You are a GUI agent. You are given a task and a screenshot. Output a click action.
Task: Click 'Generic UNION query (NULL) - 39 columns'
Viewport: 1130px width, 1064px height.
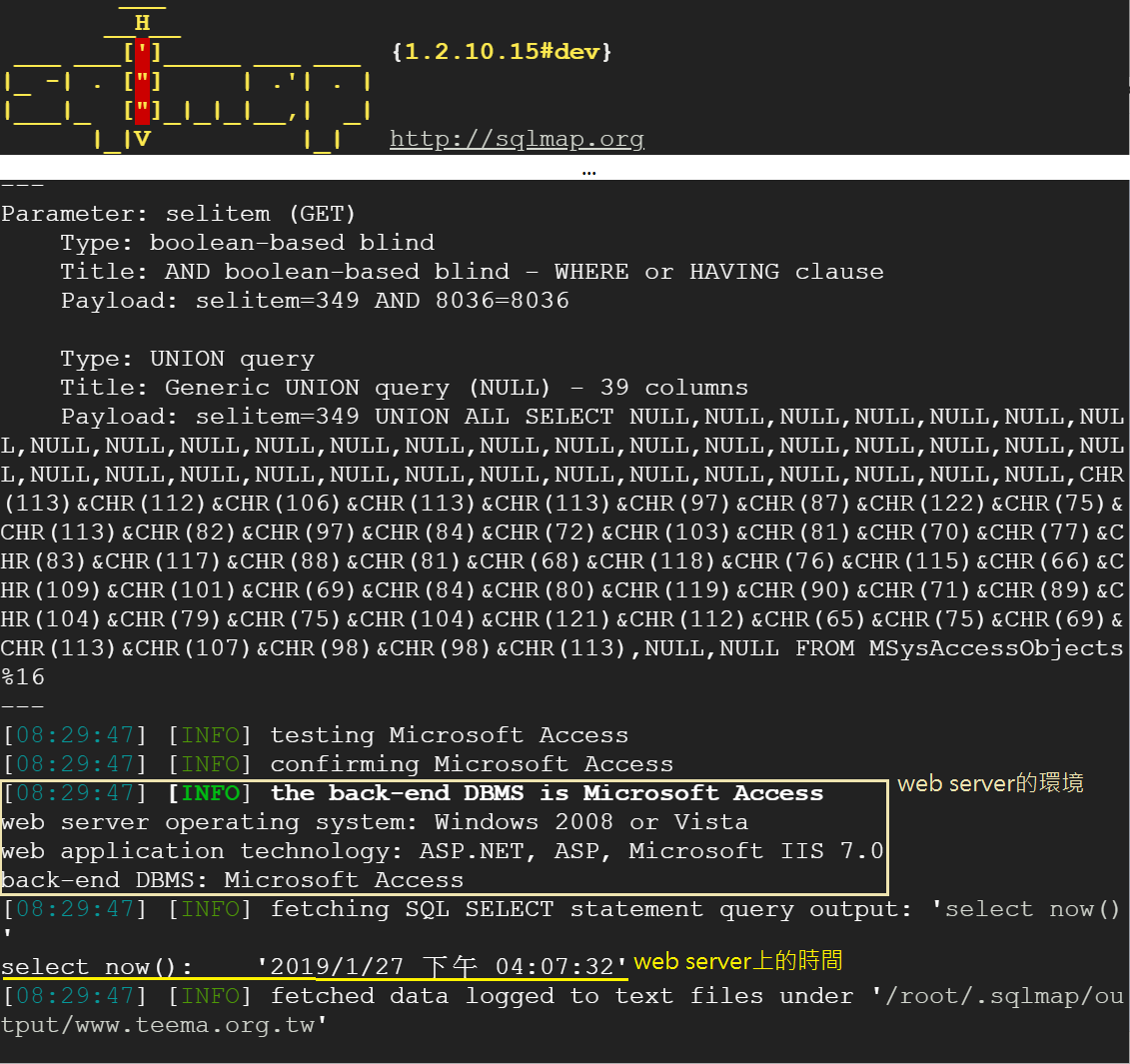pos(457,388)
